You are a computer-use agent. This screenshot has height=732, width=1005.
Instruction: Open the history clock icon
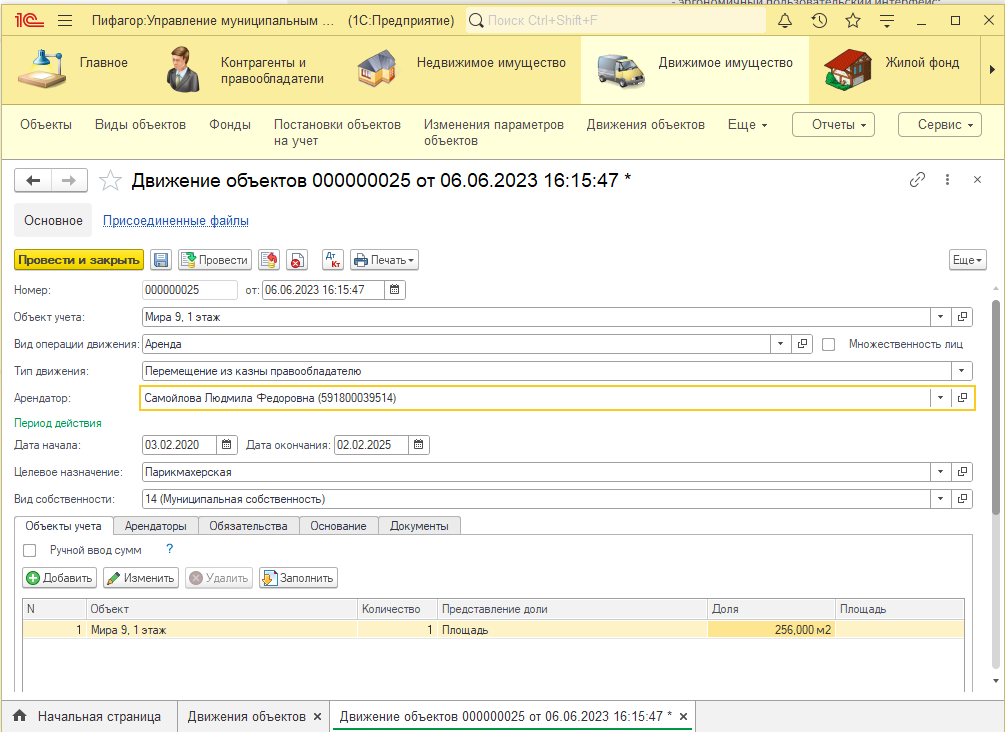pyautogui.click(x=819, y=21)
